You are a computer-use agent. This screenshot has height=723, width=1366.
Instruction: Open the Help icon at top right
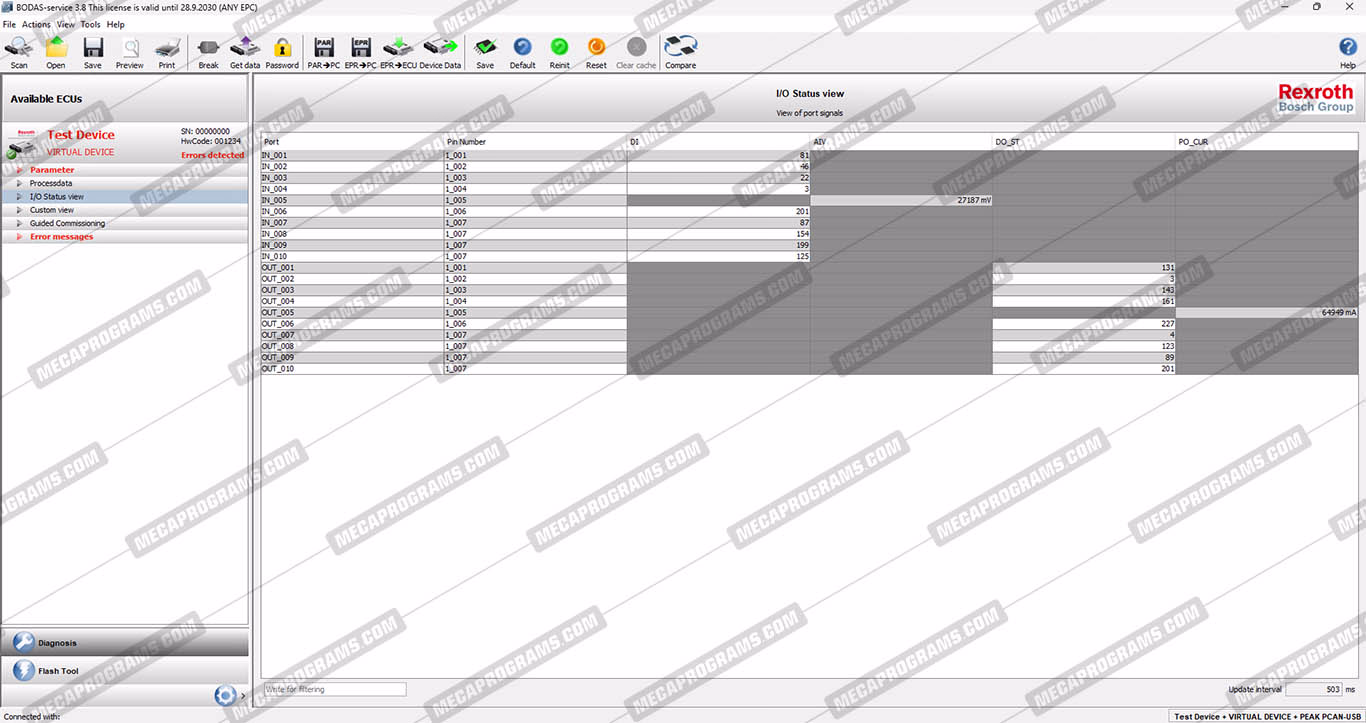tap(1347, 50)
